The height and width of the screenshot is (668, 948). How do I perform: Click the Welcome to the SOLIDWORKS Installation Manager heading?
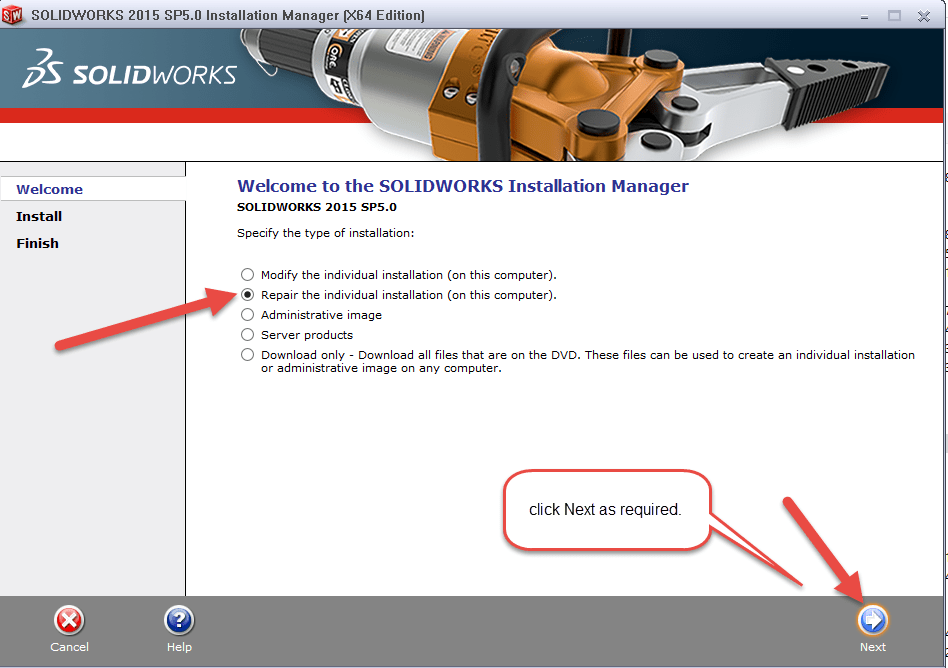coord(463,186)
